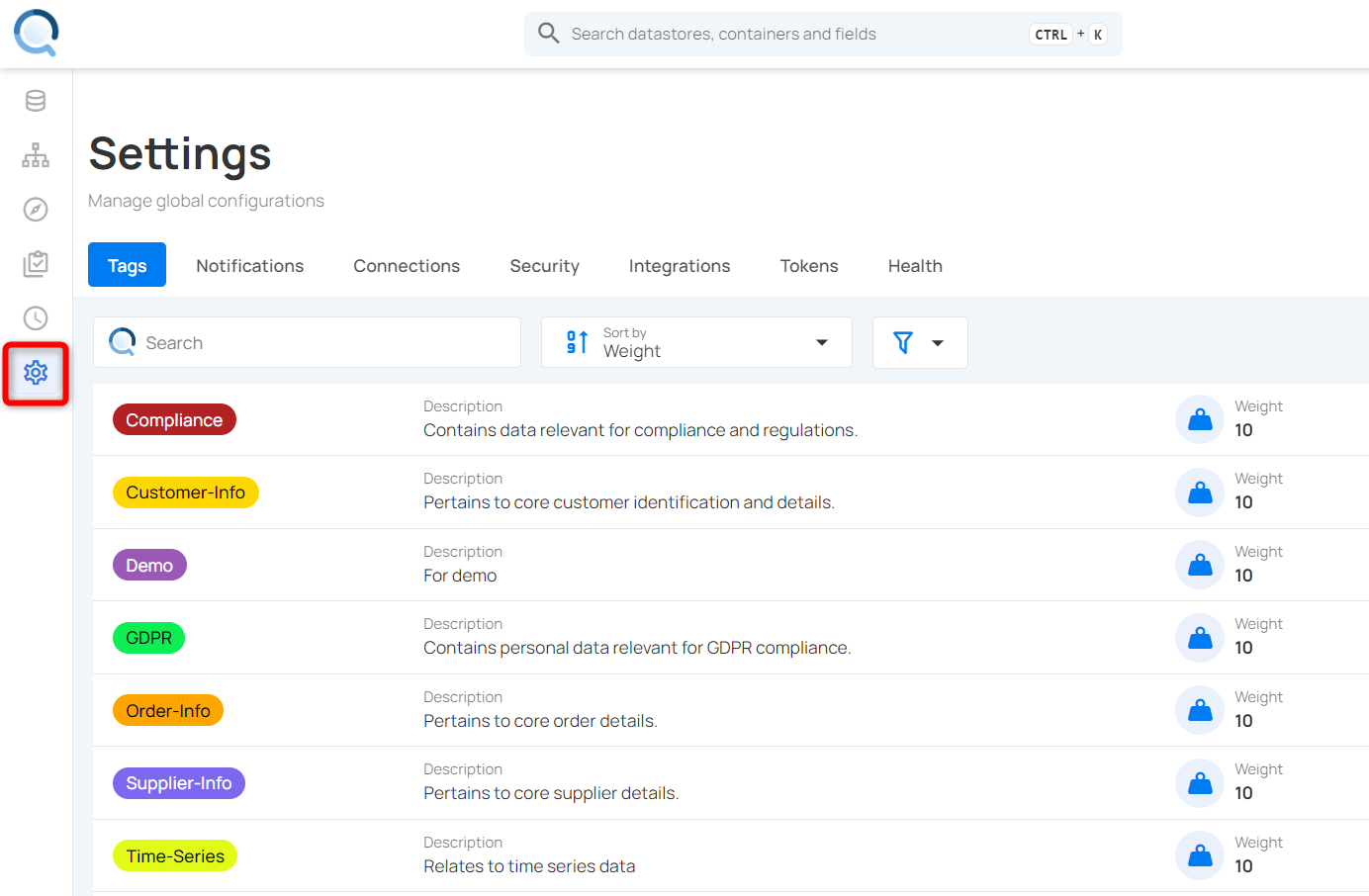Click the weight icon in Customer-Info row
The height and width of the screenshot is (896, 1369).
(x=1200, y=493)
